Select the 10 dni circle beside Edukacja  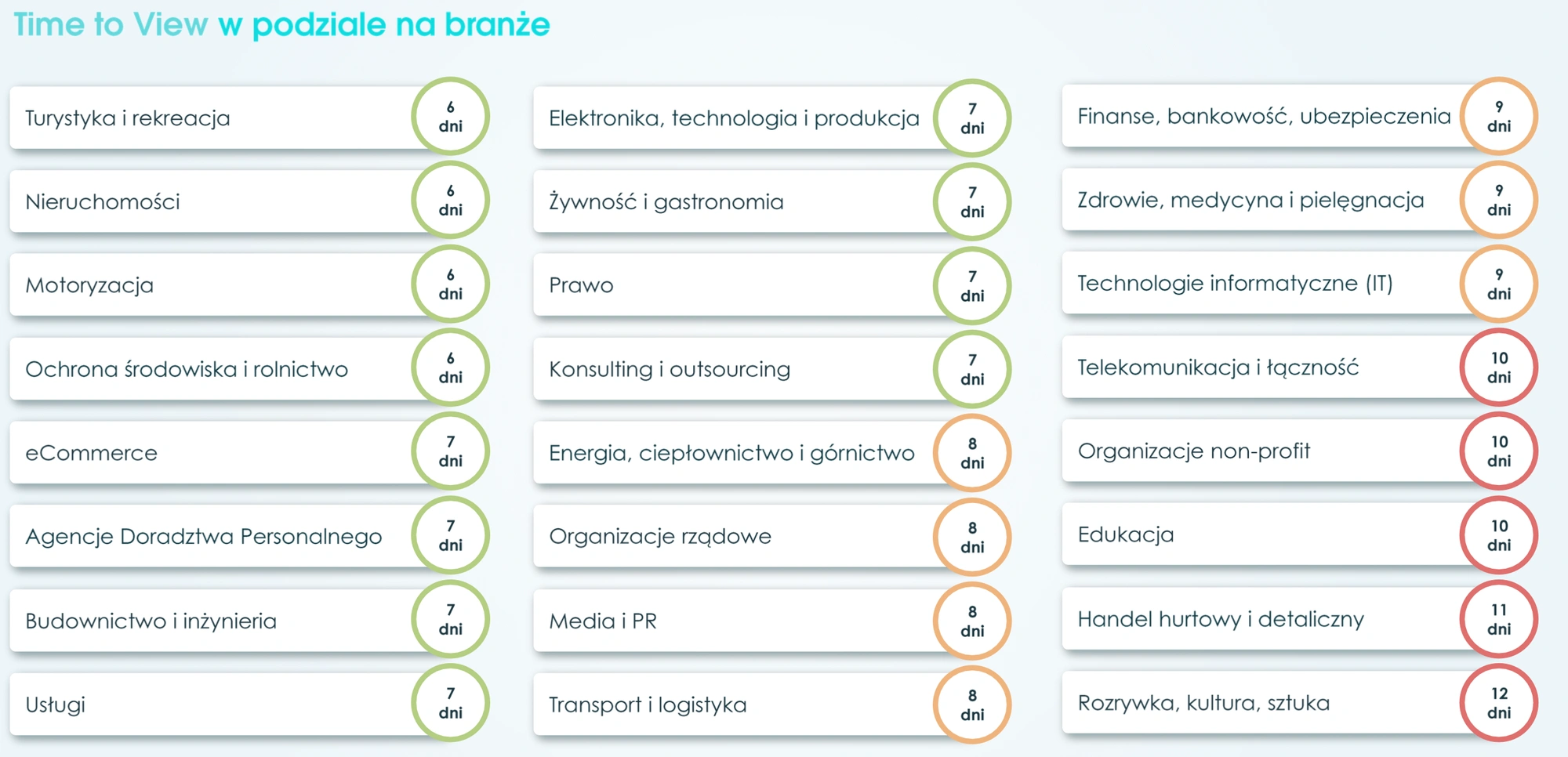[x=1498, y=535]
